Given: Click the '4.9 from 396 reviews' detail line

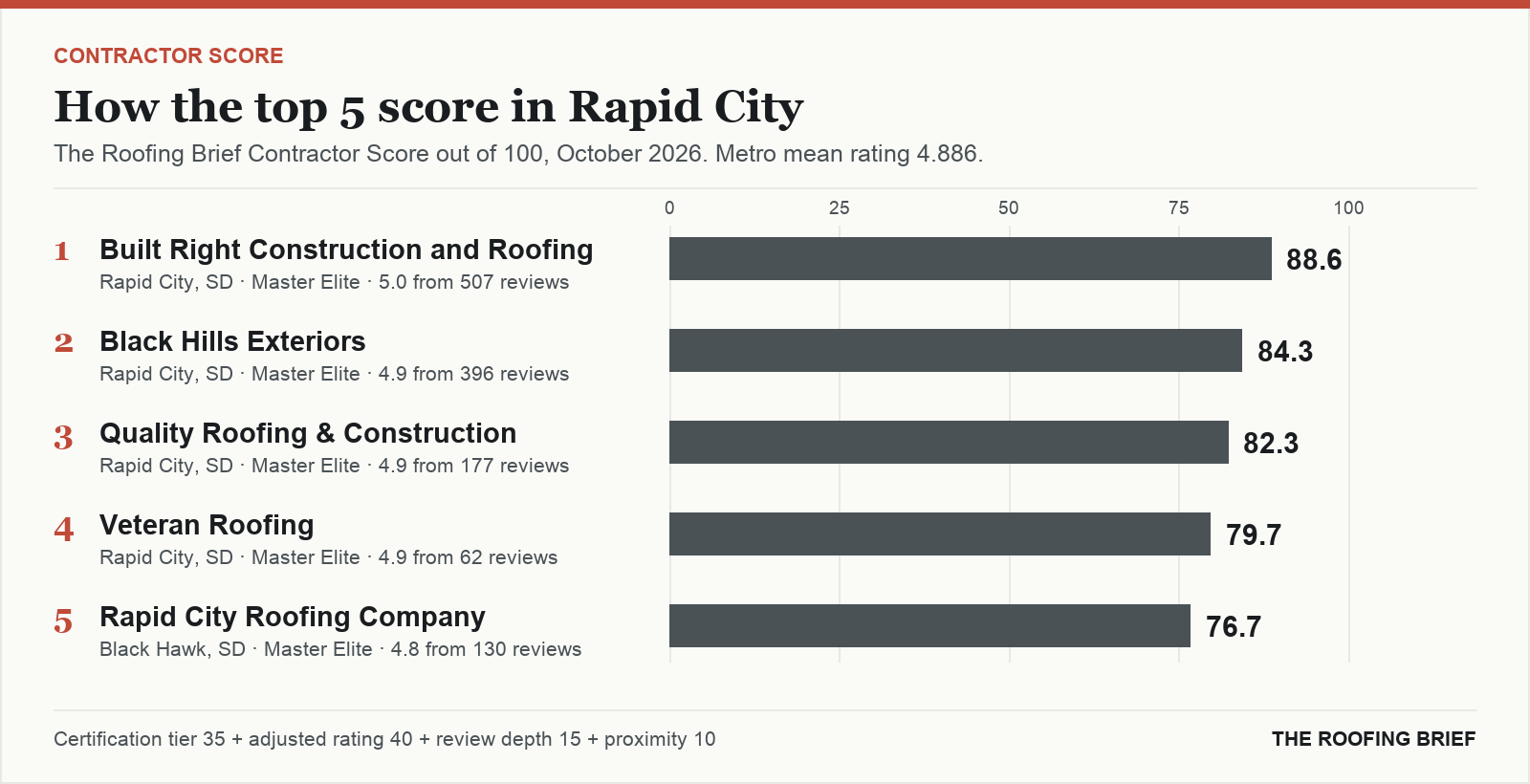Looking at the screenshot, I should click(x=334, y=374).
